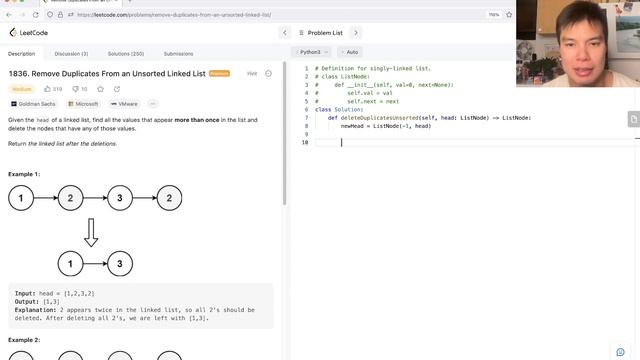640x360 pixels.
Task: Click the Premium badge
Action: click(x=220, y=73)
